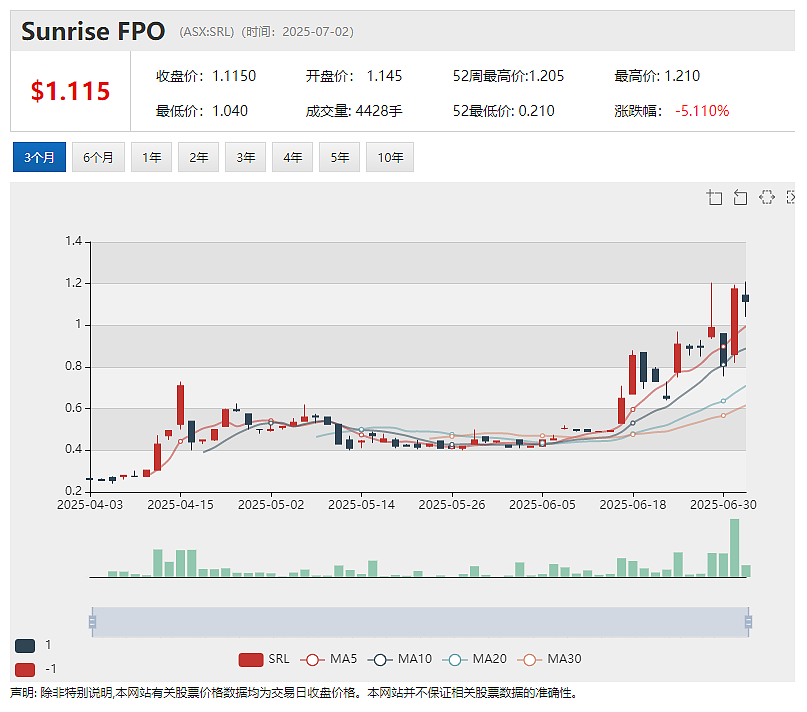Toggle the red '-1' visual map category
The height and width of the screenshot is (712, 807).
coord(25,669)
